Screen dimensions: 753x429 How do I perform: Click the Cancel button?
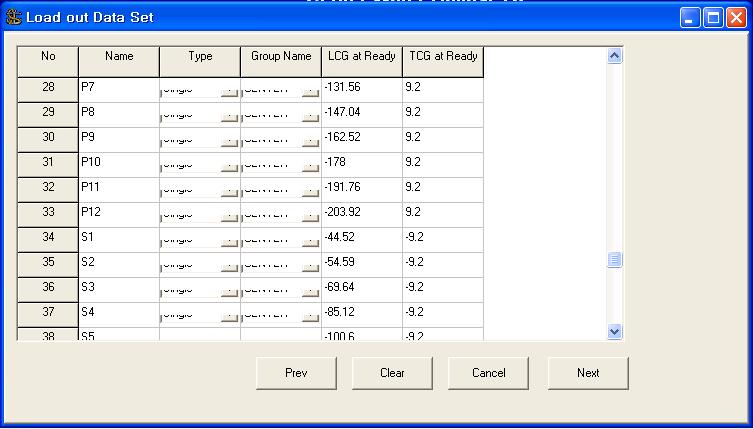[x=488, y=373]
